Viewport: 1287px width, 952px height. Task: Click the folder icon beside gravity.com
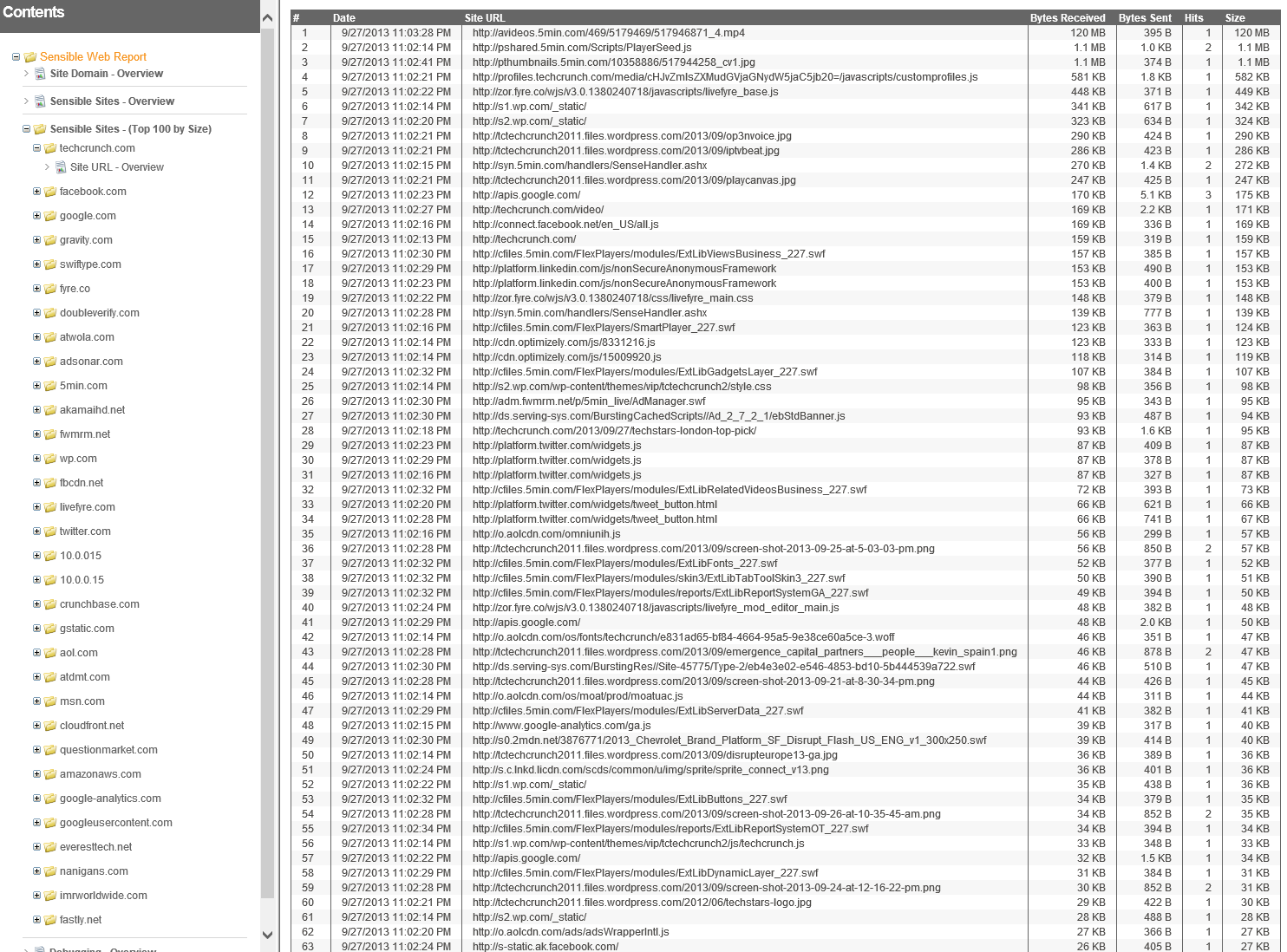click(50, 240)
